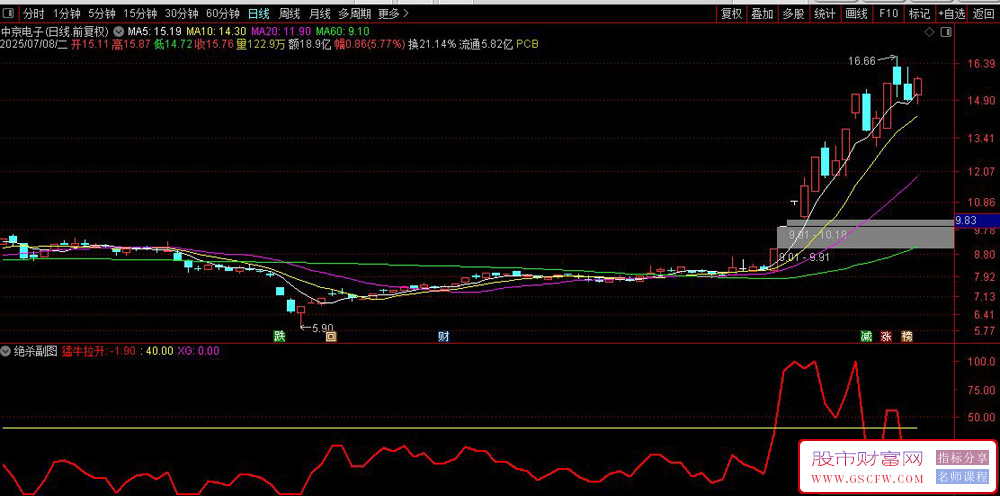
Task: Click the 9.01 - 9.91 gap zone label
Action: [x=806, y=257]
